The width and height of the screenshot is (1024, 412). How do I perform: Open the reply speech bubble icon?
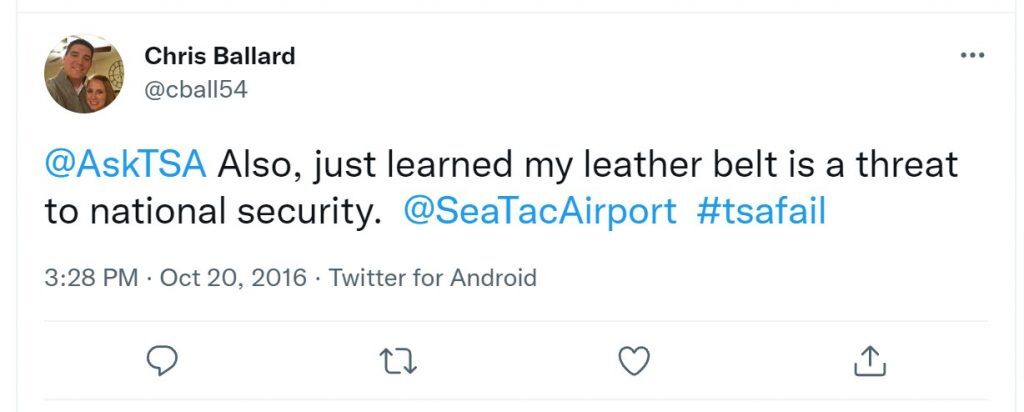(161, 360)
